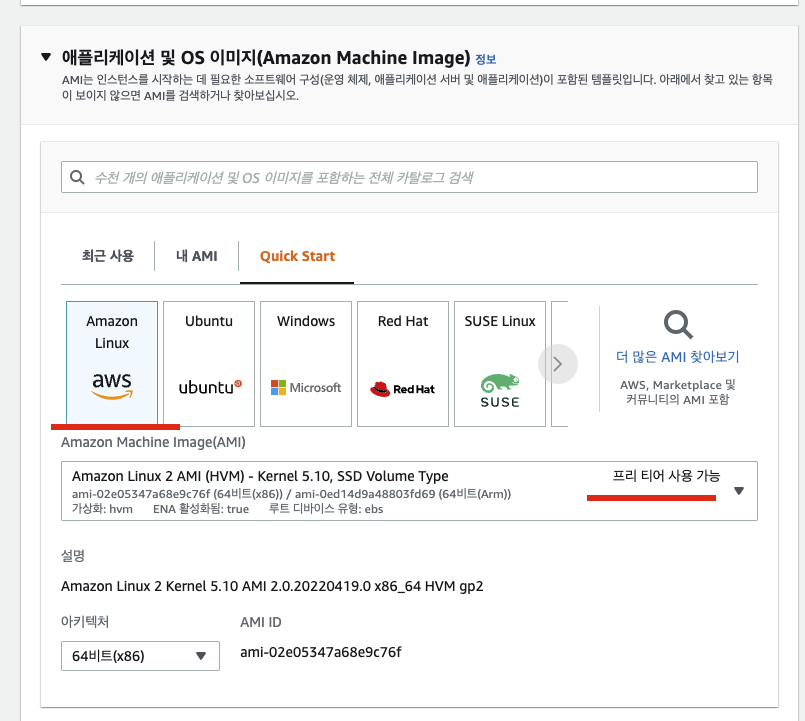This screenshot has height=721, width=805.
Task: Focus the AMI catalog search field
Action: click(x=409, y=177)
